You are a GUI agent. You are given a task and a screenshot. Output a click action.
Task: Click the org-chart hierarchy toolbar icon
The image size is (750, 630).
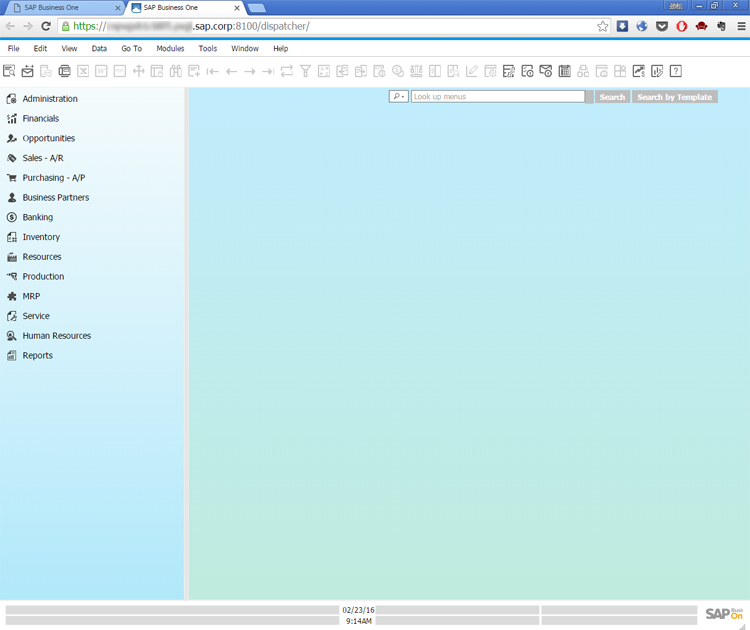(x=583, y=71)
